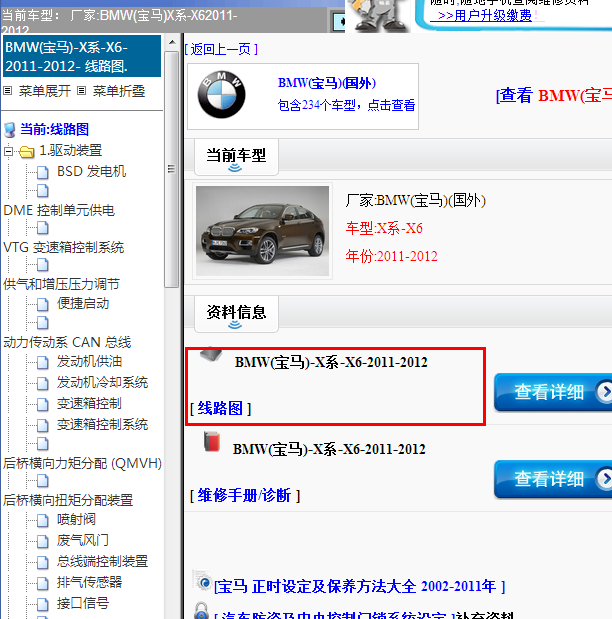612x619 pixels.
Task: Select 供气和增压压力调节 entry
Action: pyautogui.click(x=61, y=284)
